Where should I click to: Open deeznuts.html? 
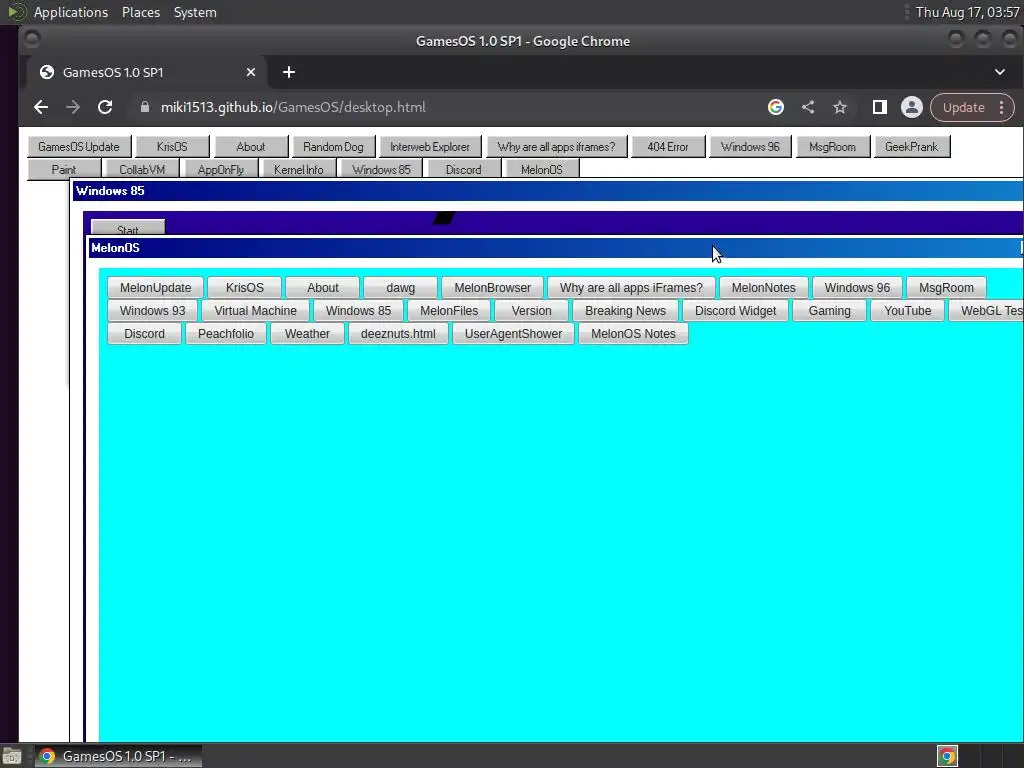pyautogui.click(x=398, y=333)
